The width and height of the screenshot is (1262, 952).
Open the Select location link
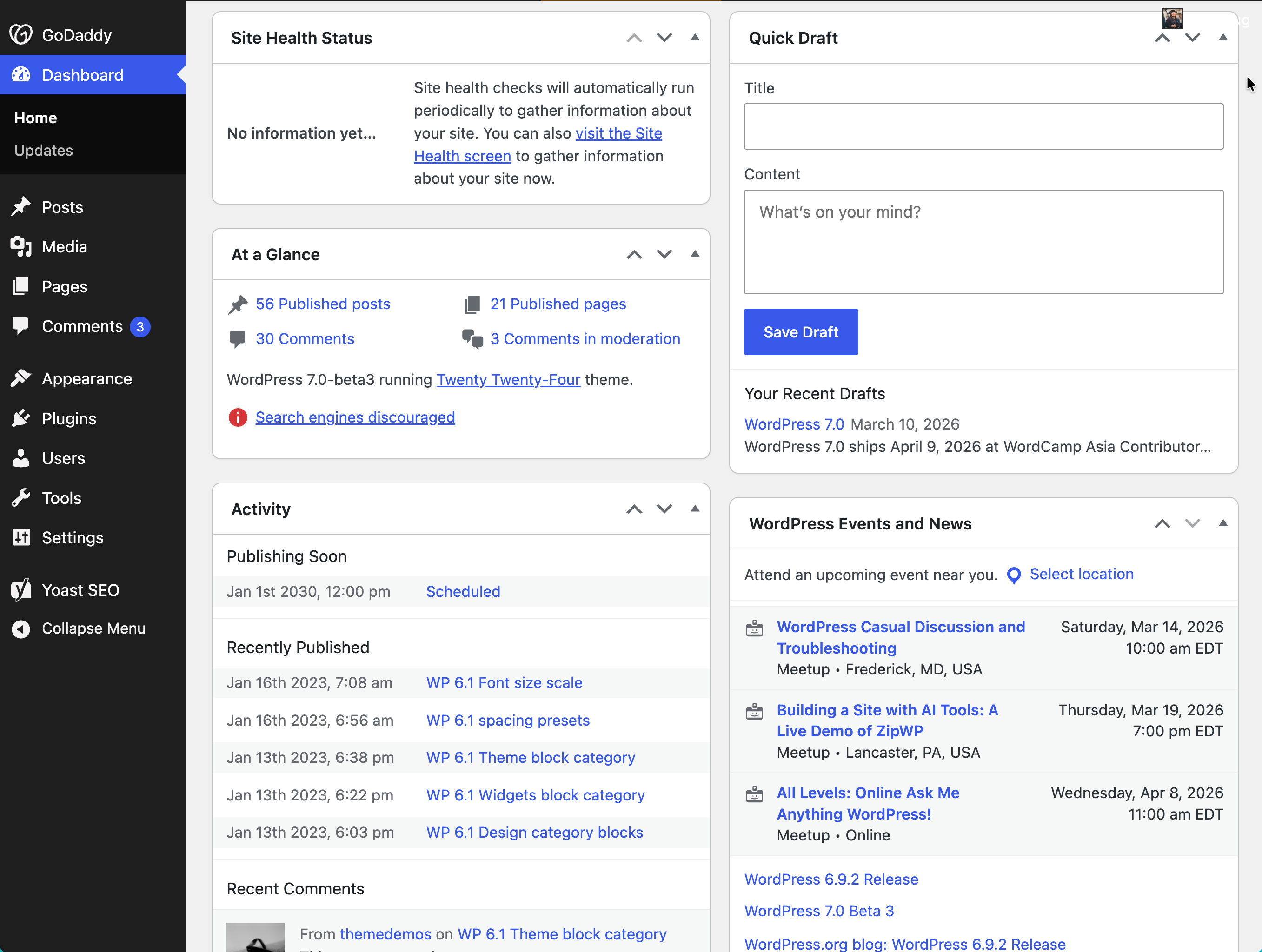tap(1081, 575)
